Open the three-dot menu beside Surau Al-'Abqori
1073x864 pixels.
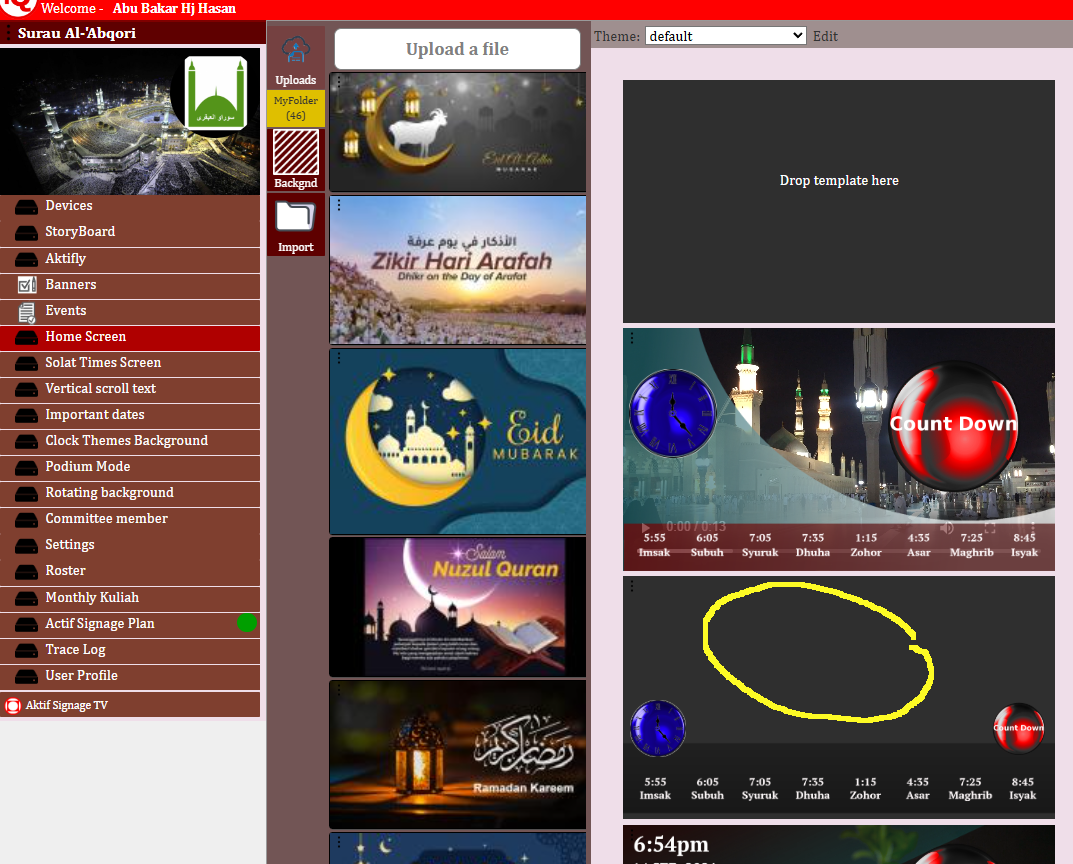pyautogui.click(x=8, y=32)
